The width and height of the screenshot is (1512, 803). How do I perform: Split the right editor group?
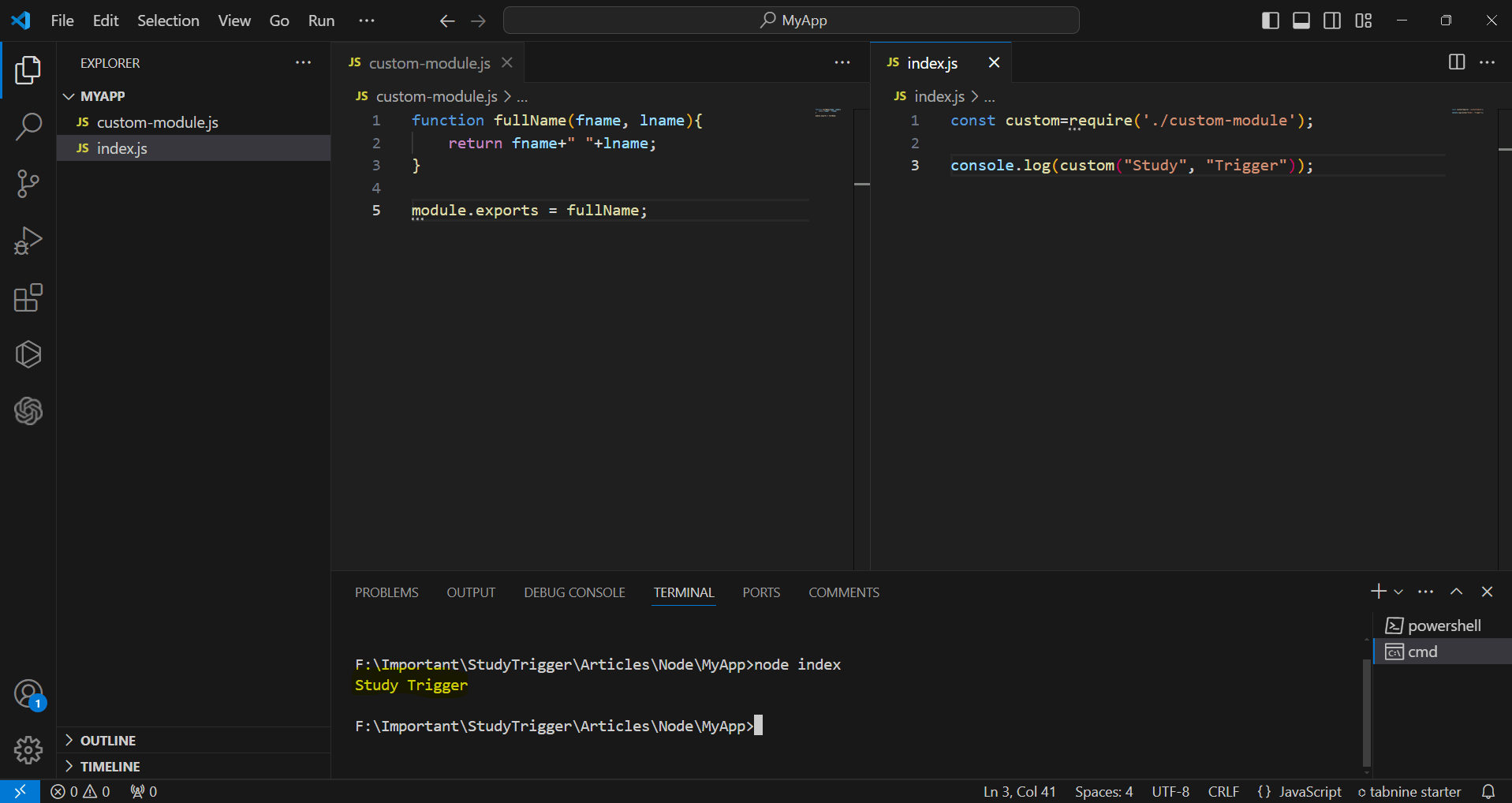pos(1457,62)
